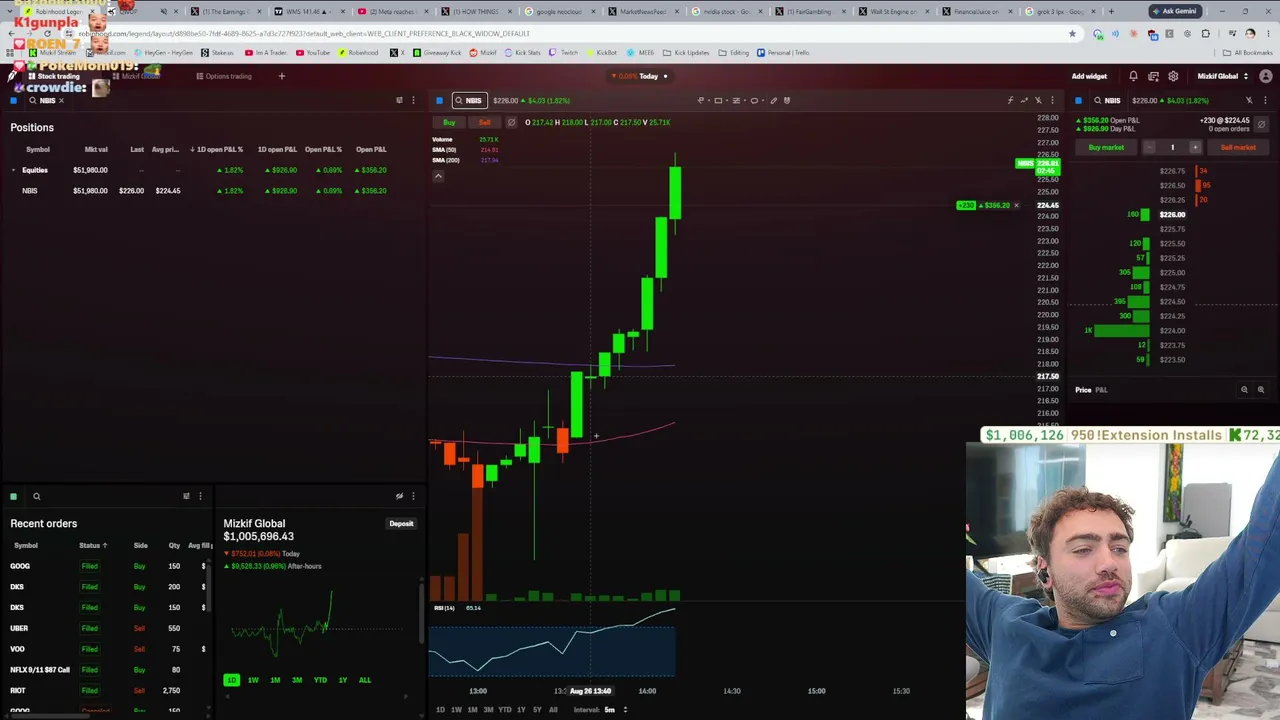The height and width of the screenshot is (720, 1280).
Task: Click the fibonacci tool in the chart toolbar
Action: [736, 100]
